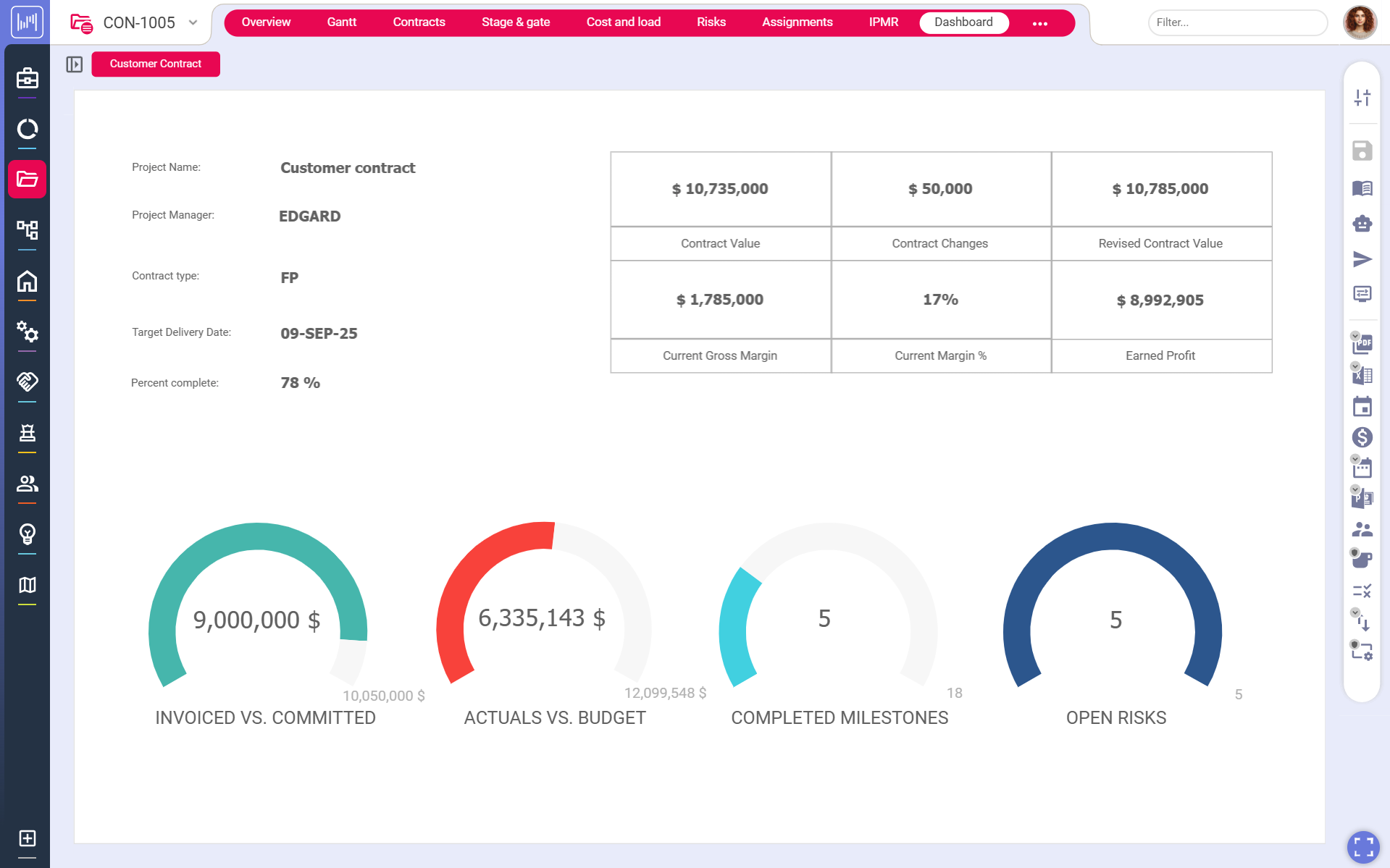Select the dollar currency icon on right panel

coord(1362,437)
